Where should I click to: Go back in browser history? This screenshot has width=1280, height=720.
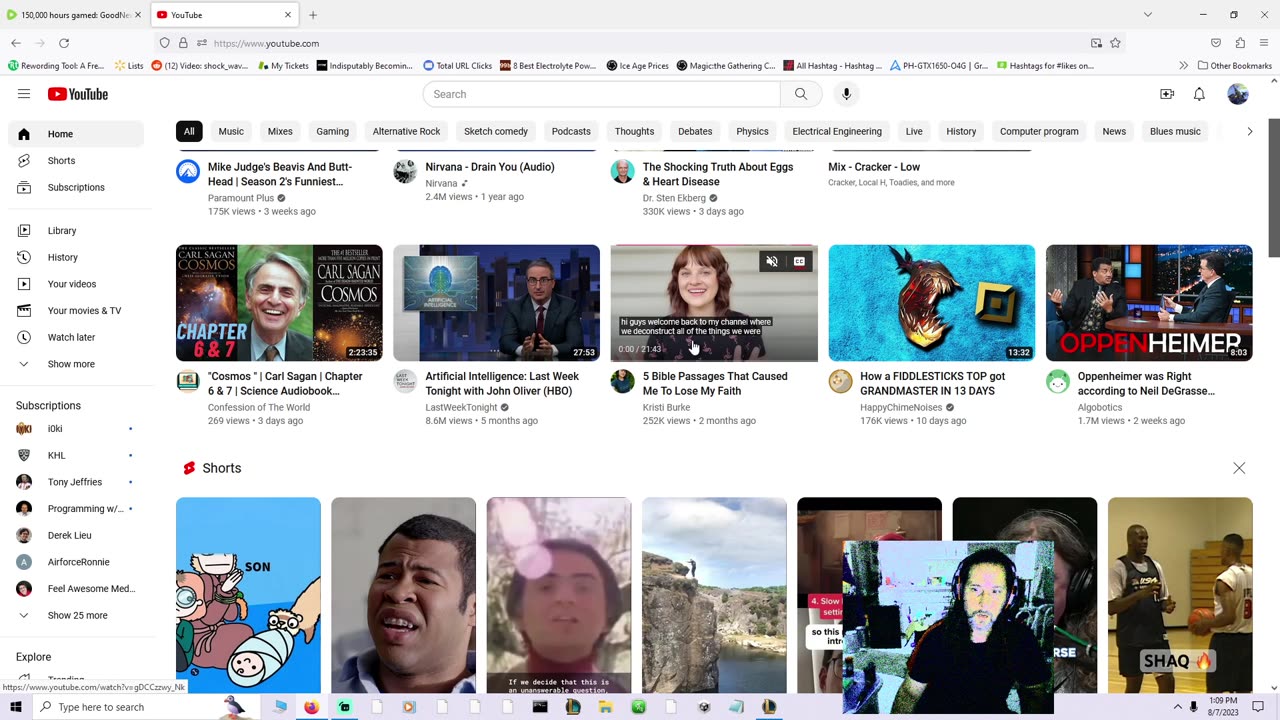point(16,43)
